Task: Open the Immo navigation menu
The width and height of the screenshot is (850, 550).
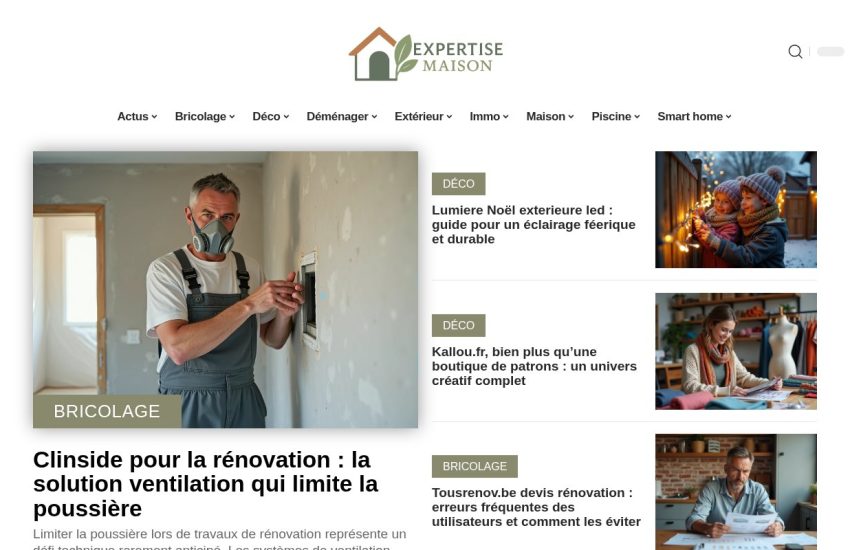Action: click(489, 117)
